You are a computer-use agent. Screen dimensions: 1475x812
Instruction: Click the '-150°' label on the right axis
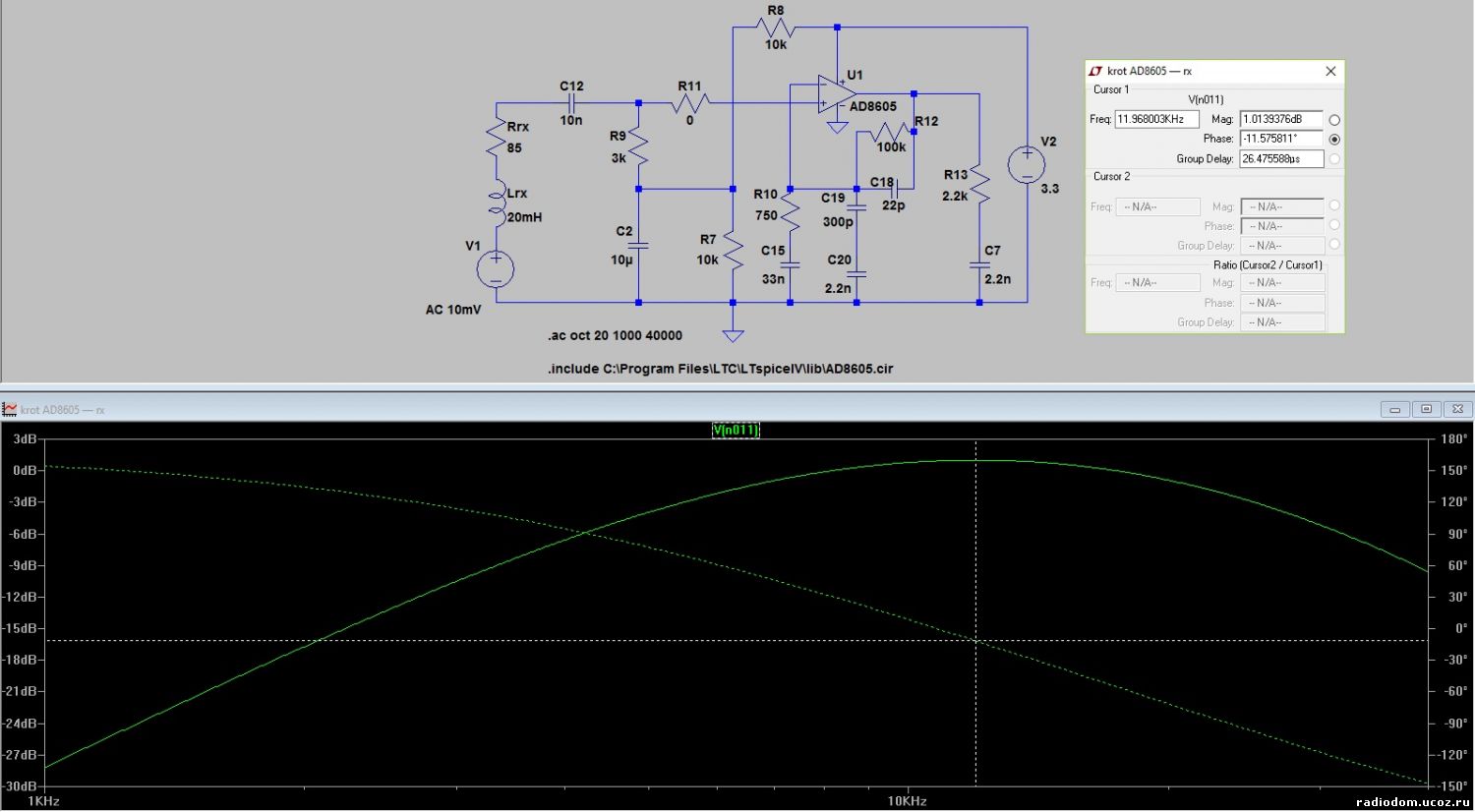coord(1451,786)
